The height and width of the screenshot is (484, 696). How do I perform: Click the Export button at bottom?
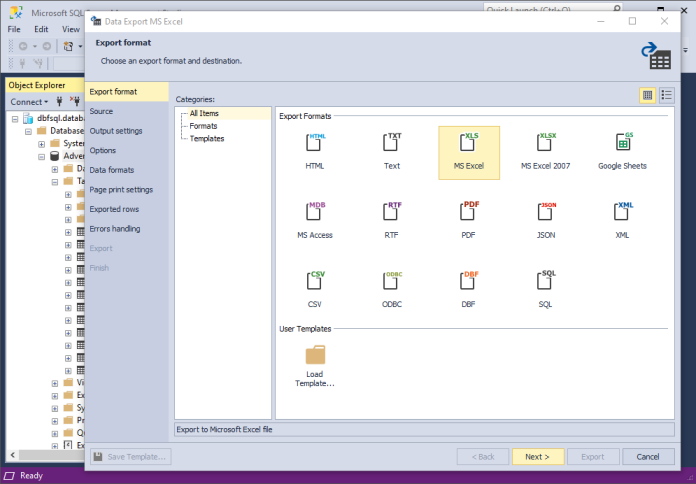[593, 456]
